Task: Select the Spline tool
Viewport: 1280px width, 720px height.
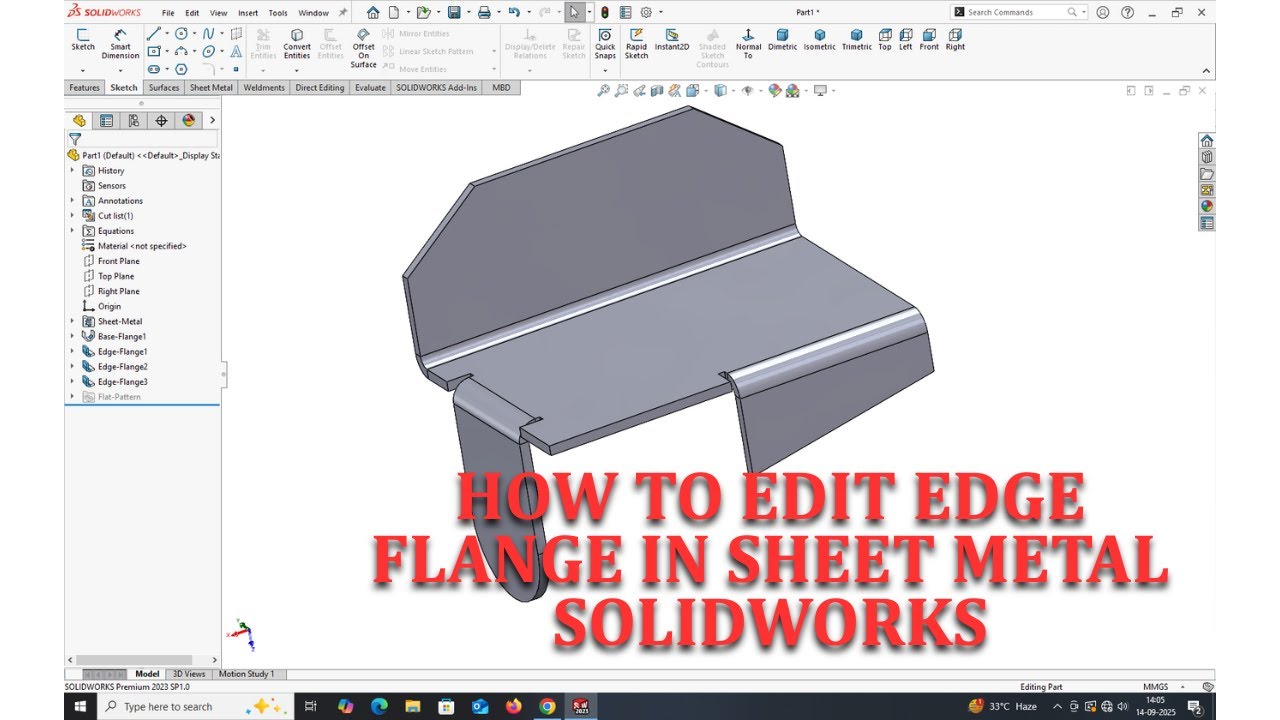Action: tap(208, 34)
